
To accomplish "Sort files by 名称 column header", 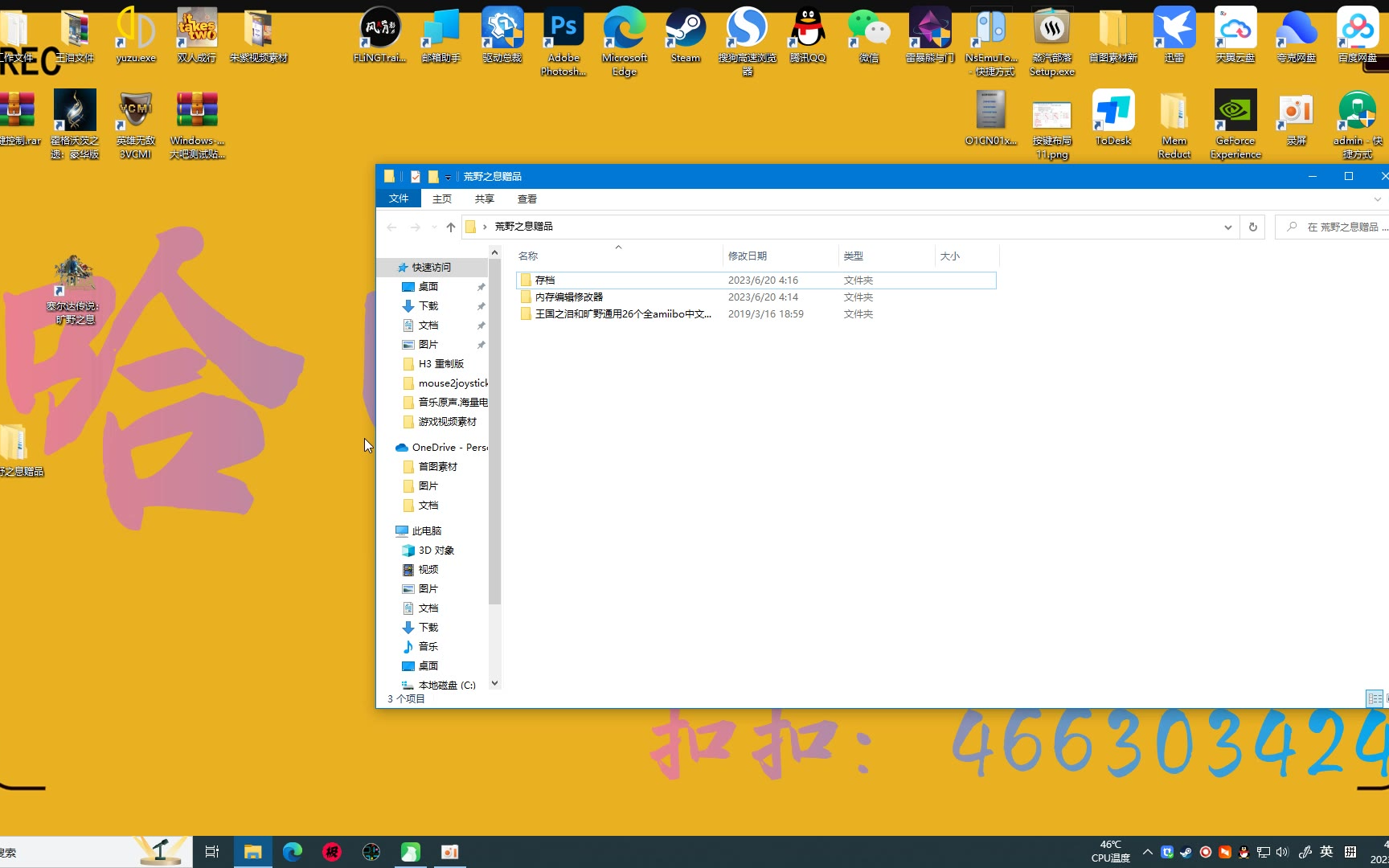I will pos(528,256).
